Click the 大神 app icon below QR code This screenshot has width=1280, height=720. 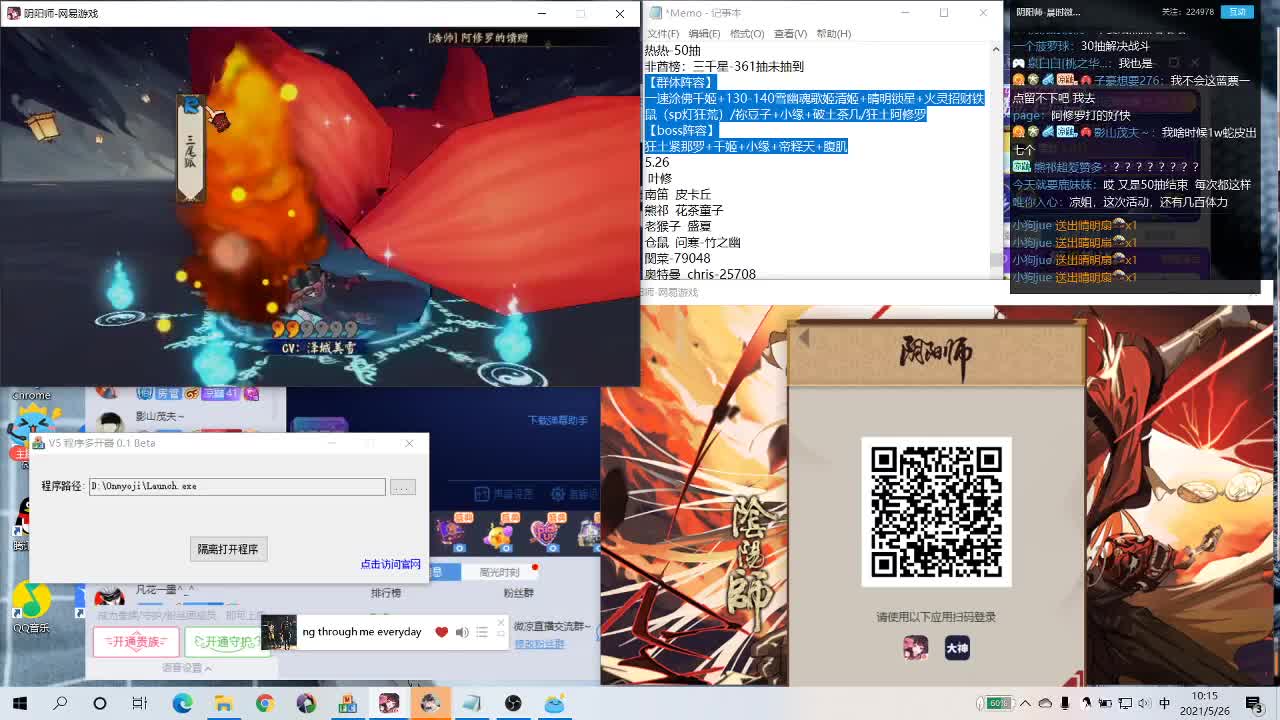point(957,648)
